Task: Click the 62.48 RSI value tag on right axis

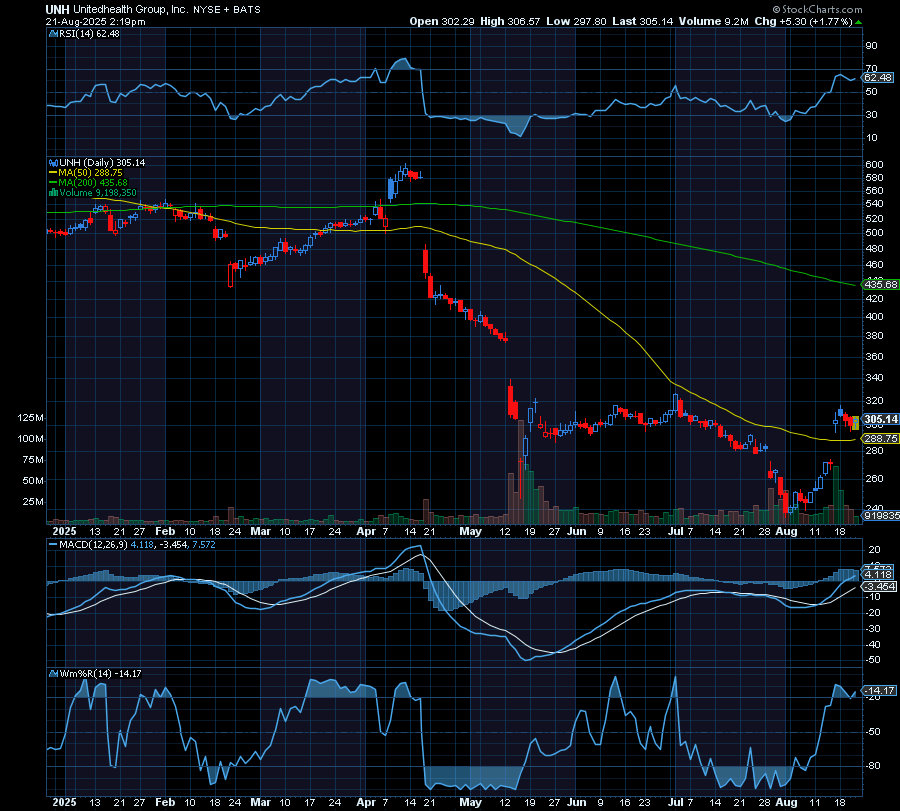Action: (x=878, y=77)
